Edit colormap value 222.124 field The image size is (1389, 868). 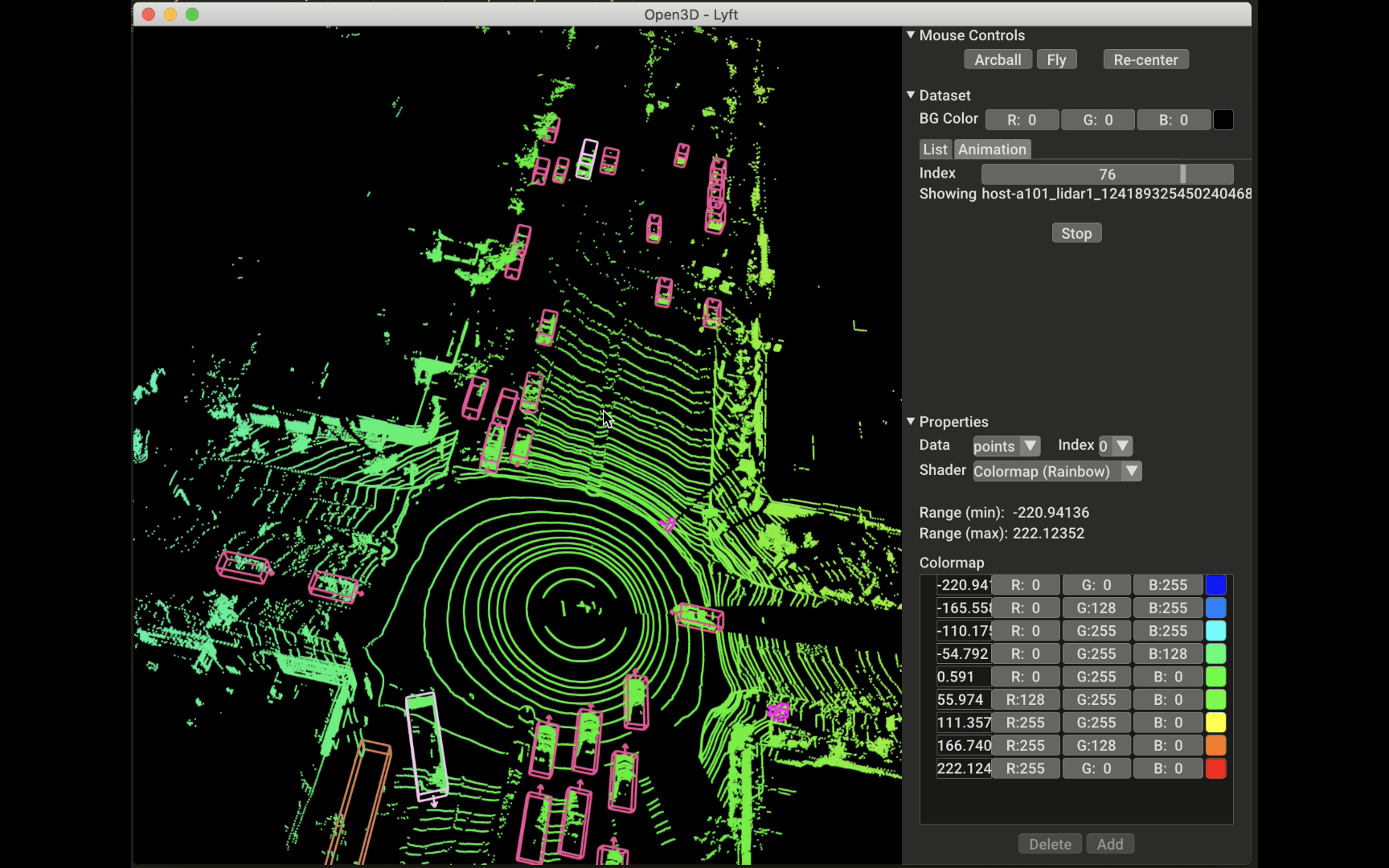(964, 768)
